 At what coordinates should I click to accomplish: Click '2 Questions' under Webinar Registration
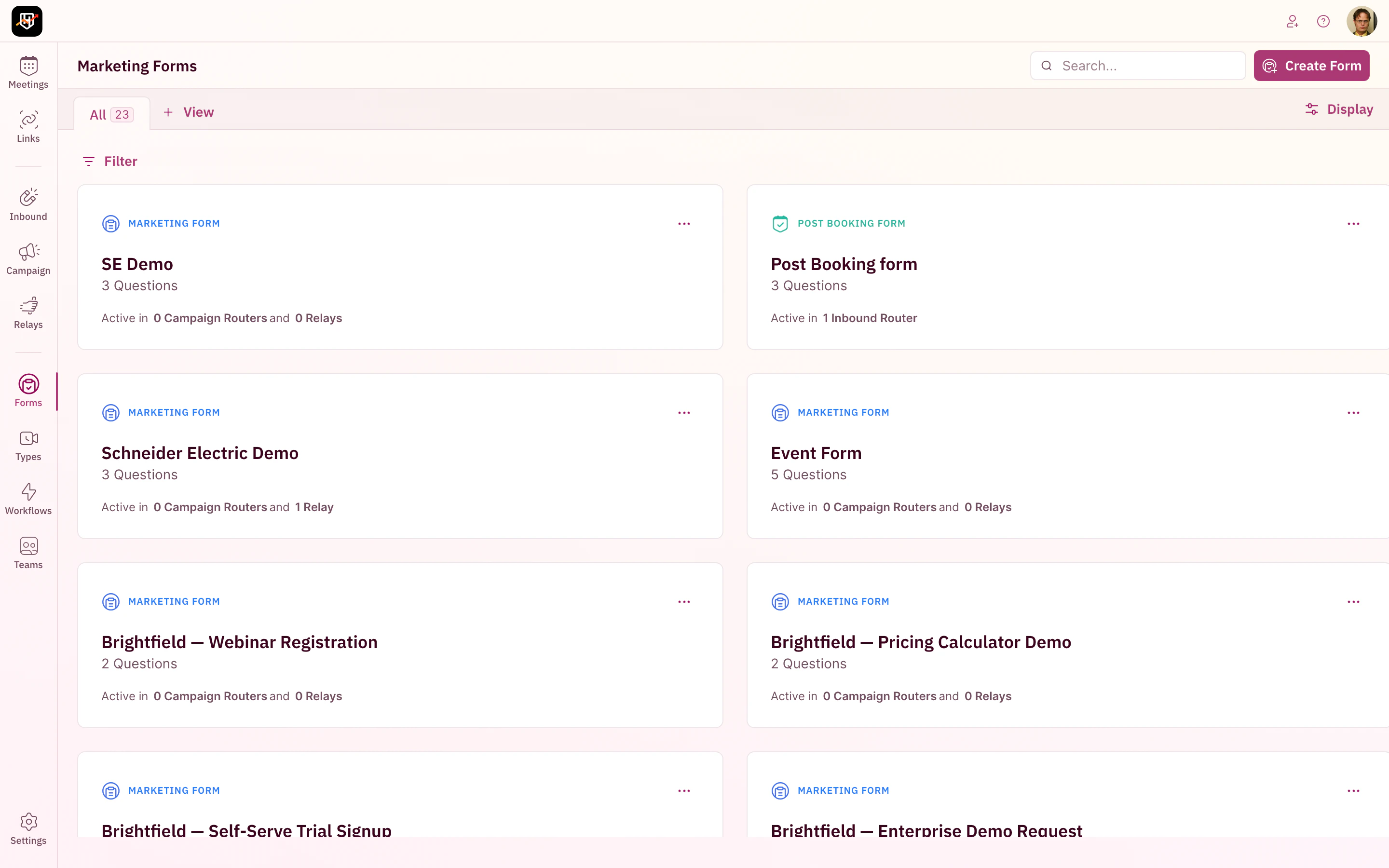[x=139, y=664]
